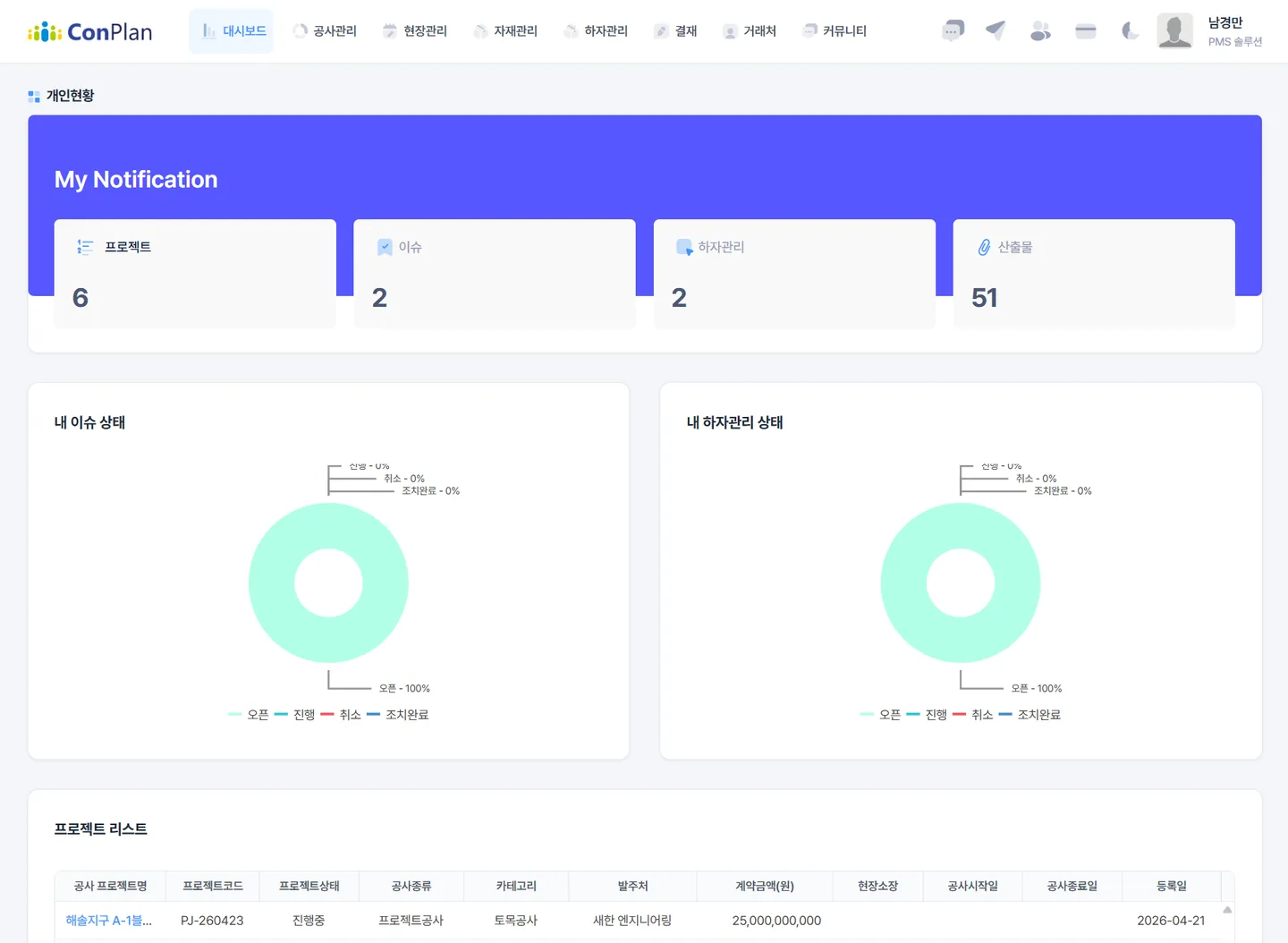Open the 공사관리 menu
Viewport: 1288px width, 943px height.
tap(325, 31)
